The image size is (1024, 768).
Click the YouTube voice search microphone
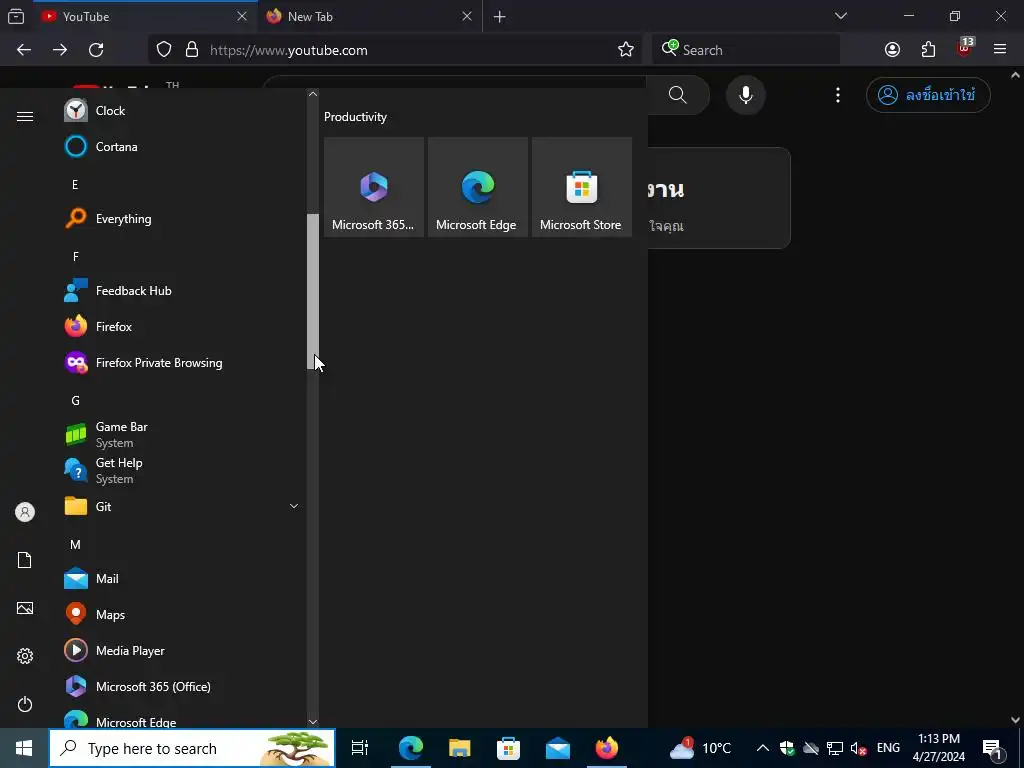[x=745, y=95]
